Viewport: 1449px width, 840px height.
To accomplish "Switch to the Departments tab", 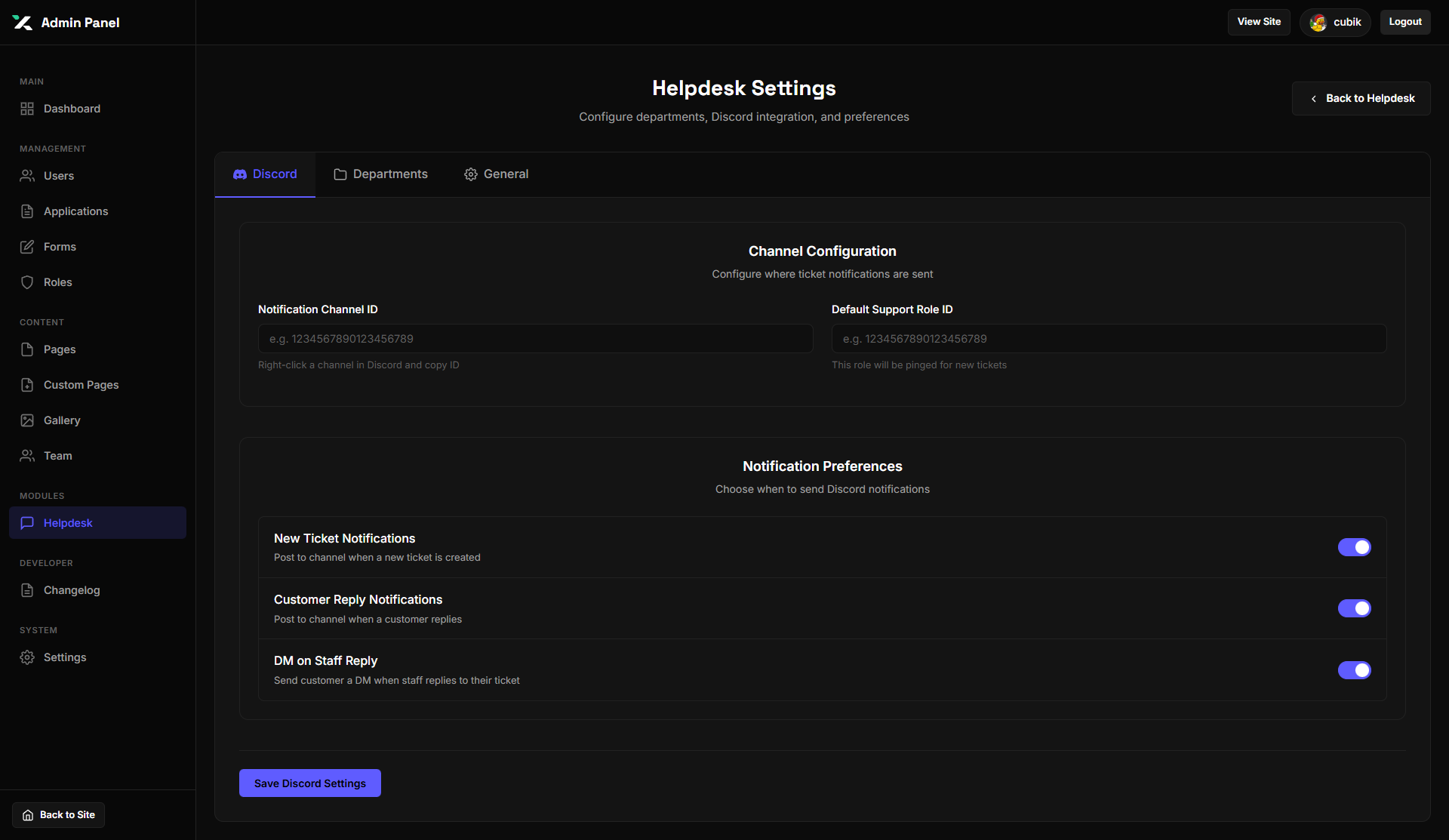I will click(380, 174).
